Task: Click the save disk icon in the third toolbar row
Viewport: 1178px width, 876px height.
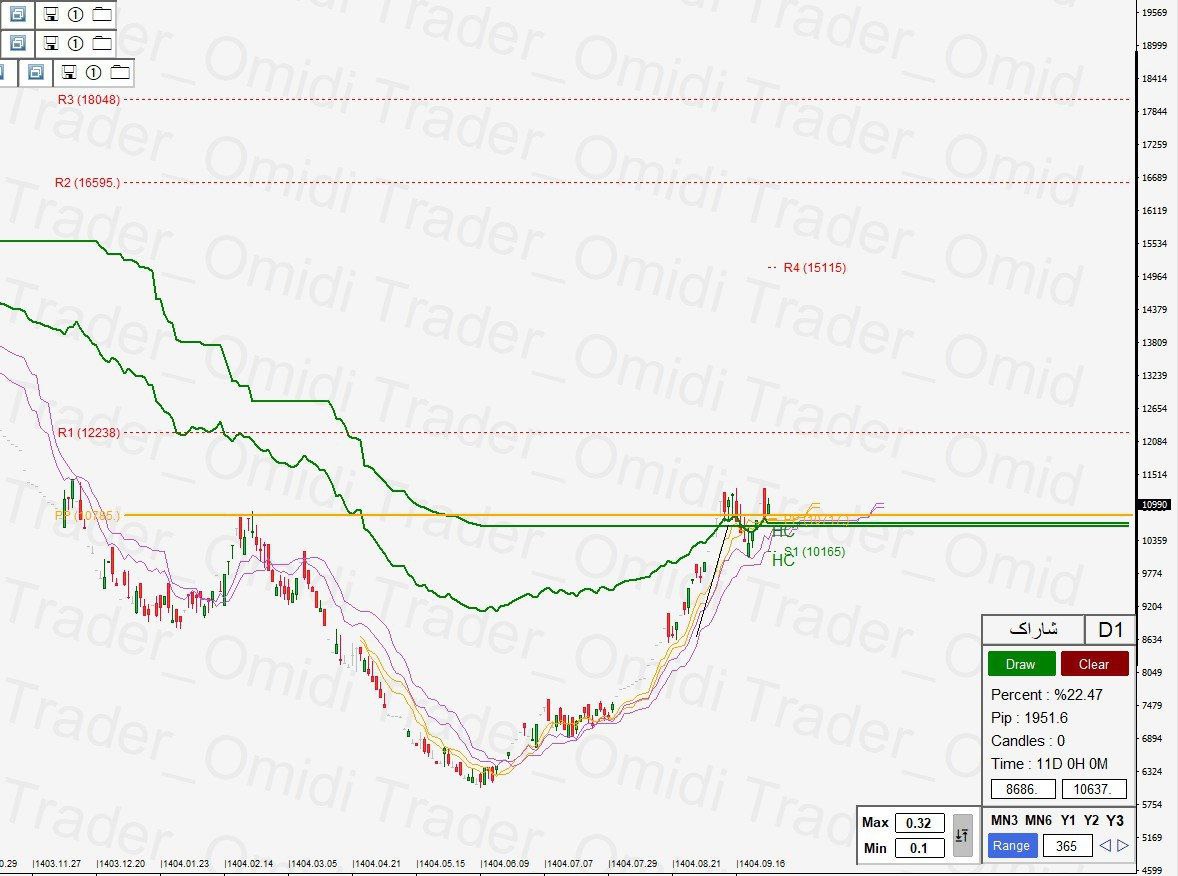Action: (x=68, y=72)
